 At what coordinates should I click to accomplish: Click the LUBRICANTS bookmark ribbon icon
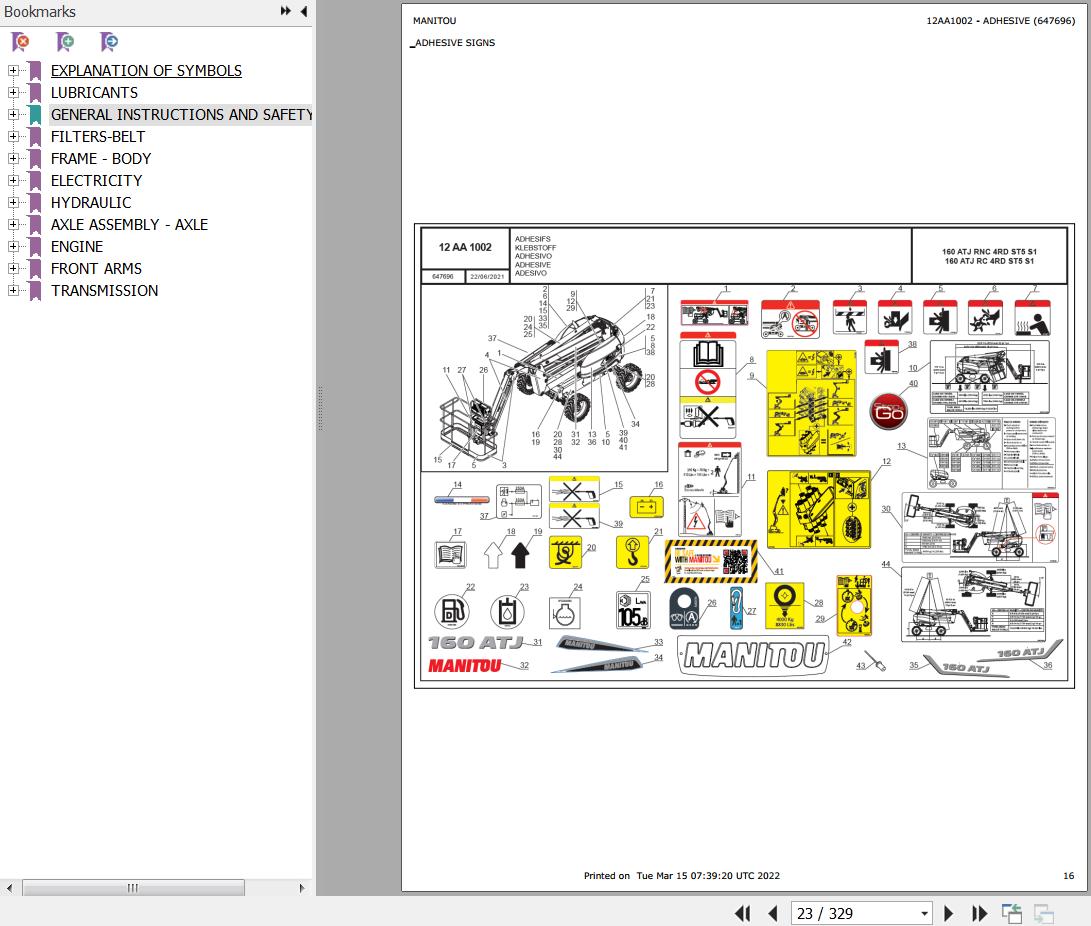[x=35, y=93]
